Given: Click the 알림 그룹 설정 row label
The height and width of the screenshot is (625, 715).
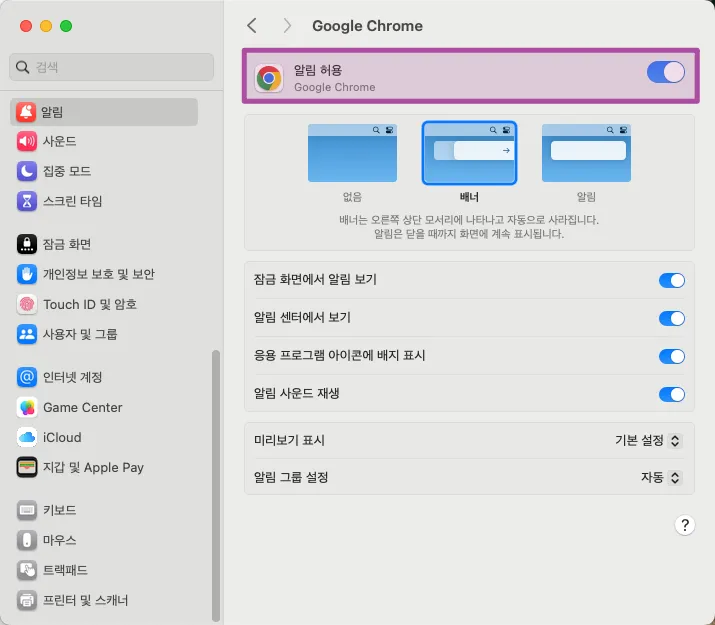Looking at the screenshot, I should (x=291, y=477).
